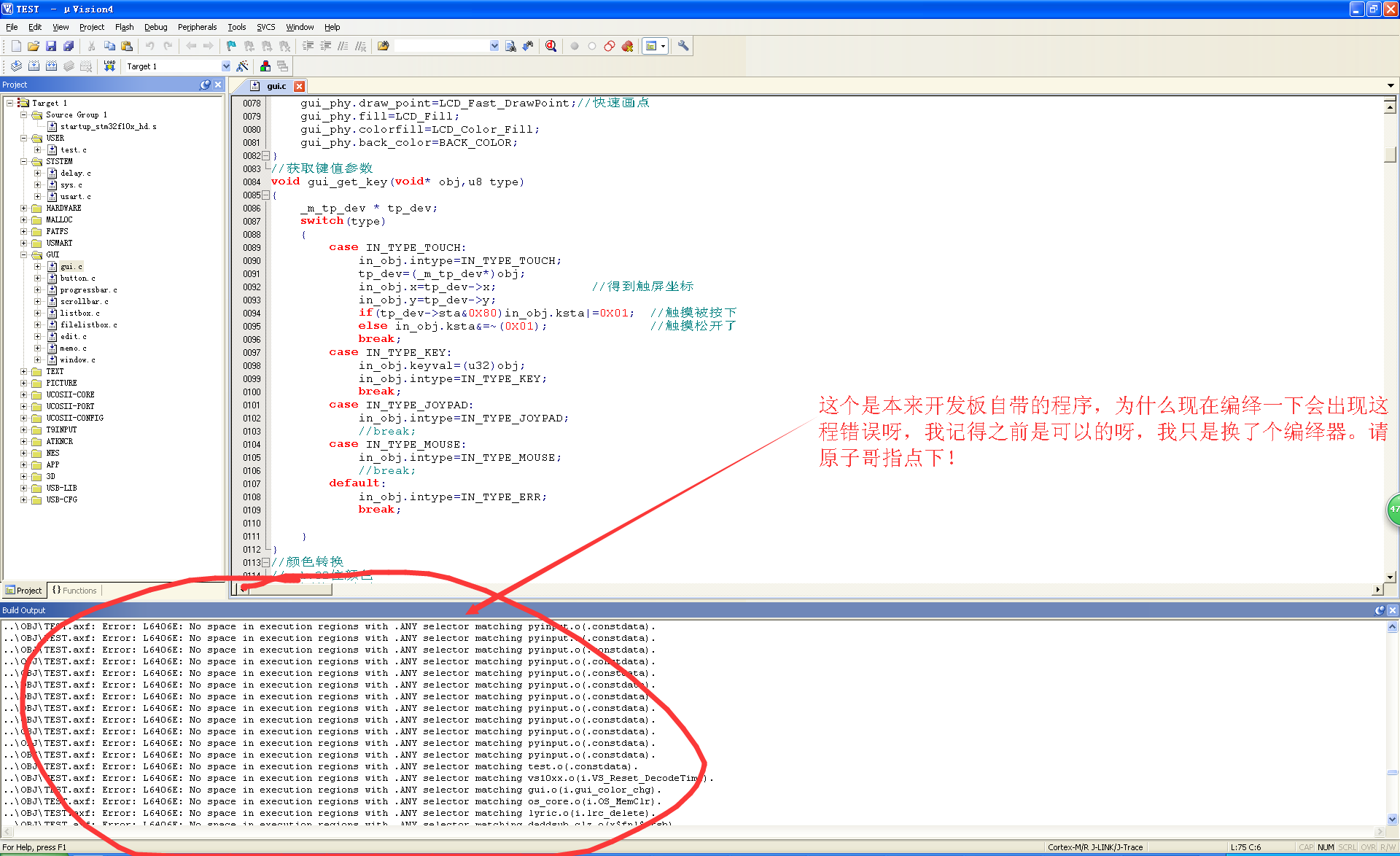
Task: Open the Peripherals menu
Action: pyautogui.click(x=198, y=27)
